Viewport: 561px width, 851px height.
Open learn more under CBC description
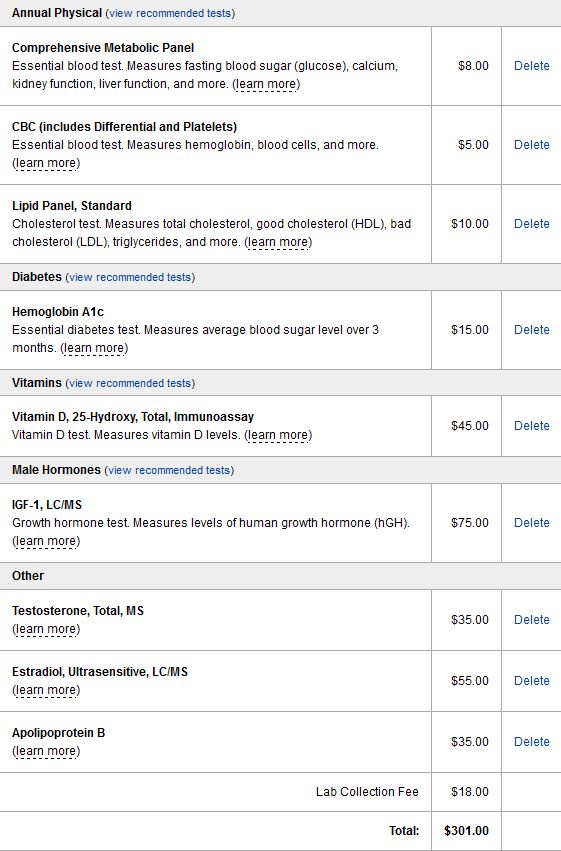pos(46,163)
